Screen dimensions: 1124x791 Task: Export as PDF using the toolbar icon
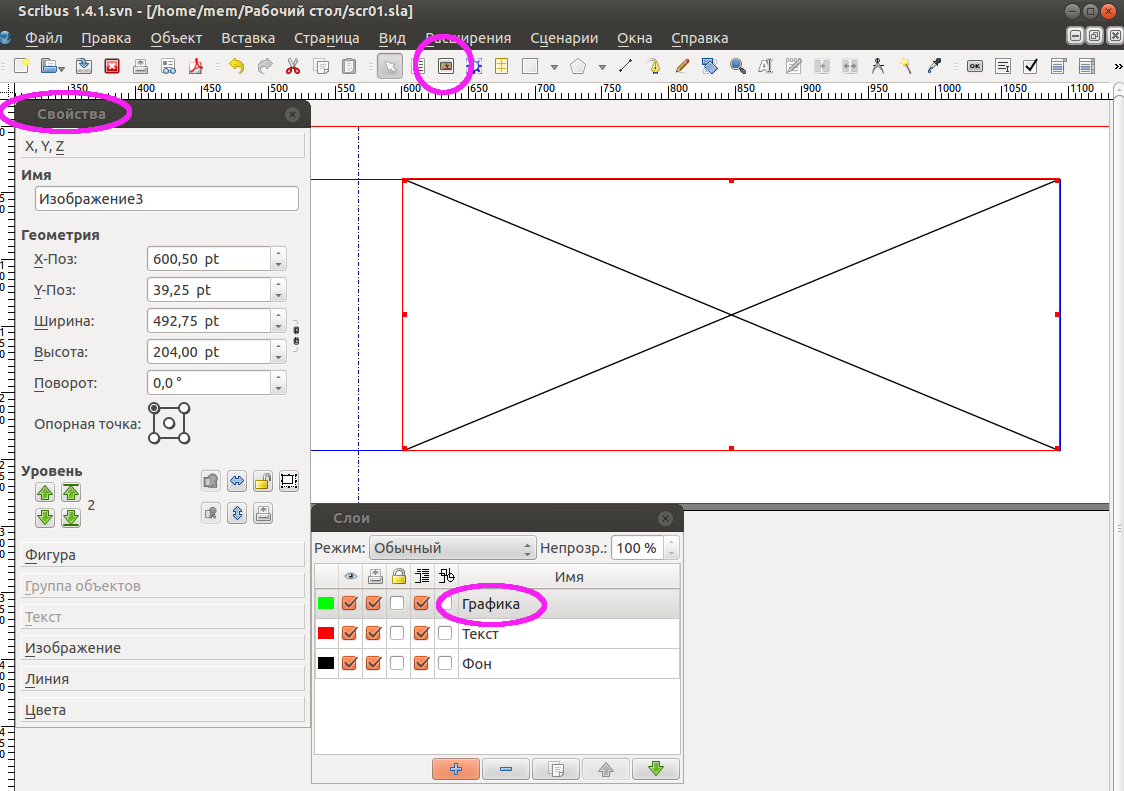pyautogui.click(x=196, y=67)
